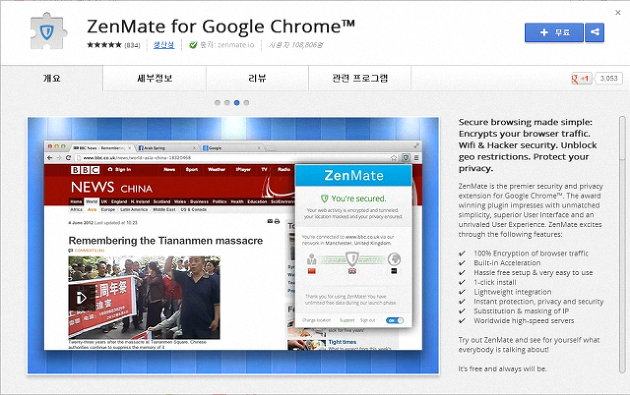Click the center shield icon in the connection diagram
Viewport: 630px width, 395px height.
click(352, 259)
